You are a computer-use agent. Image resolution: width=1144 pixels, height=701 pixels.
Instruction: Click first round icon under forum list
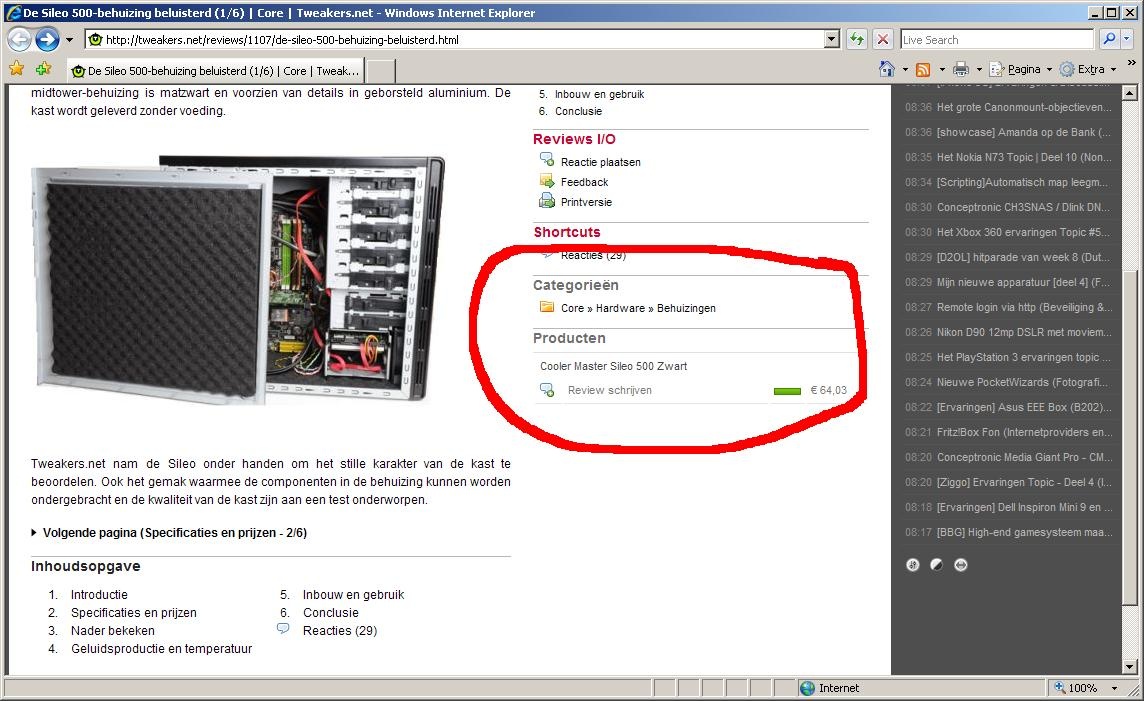click(913, 565)
